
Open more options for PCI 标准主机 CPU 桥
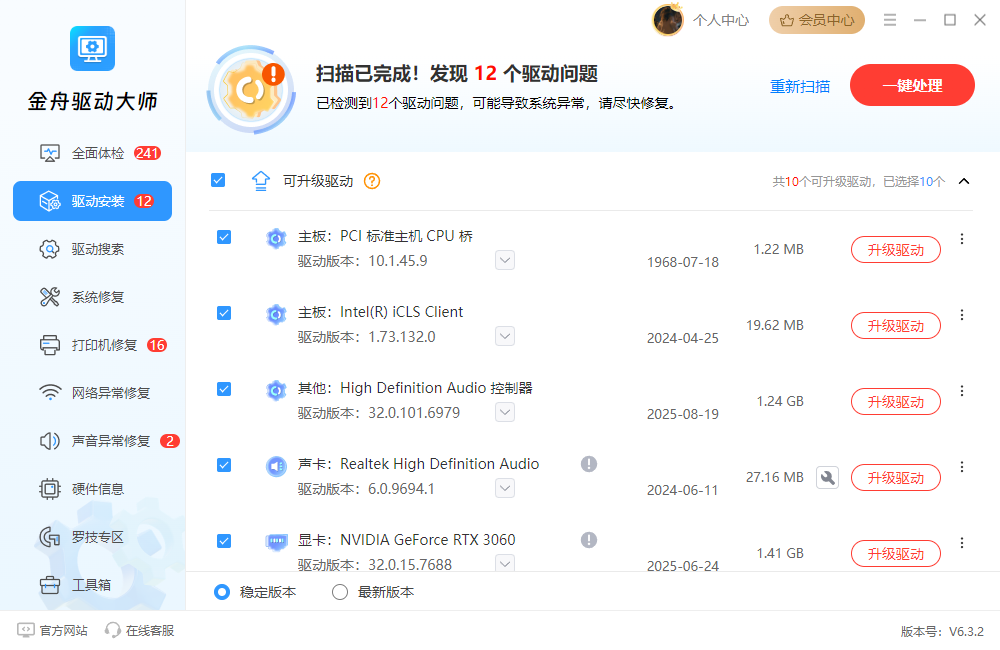pyautogui.click(x=962, y=239)
